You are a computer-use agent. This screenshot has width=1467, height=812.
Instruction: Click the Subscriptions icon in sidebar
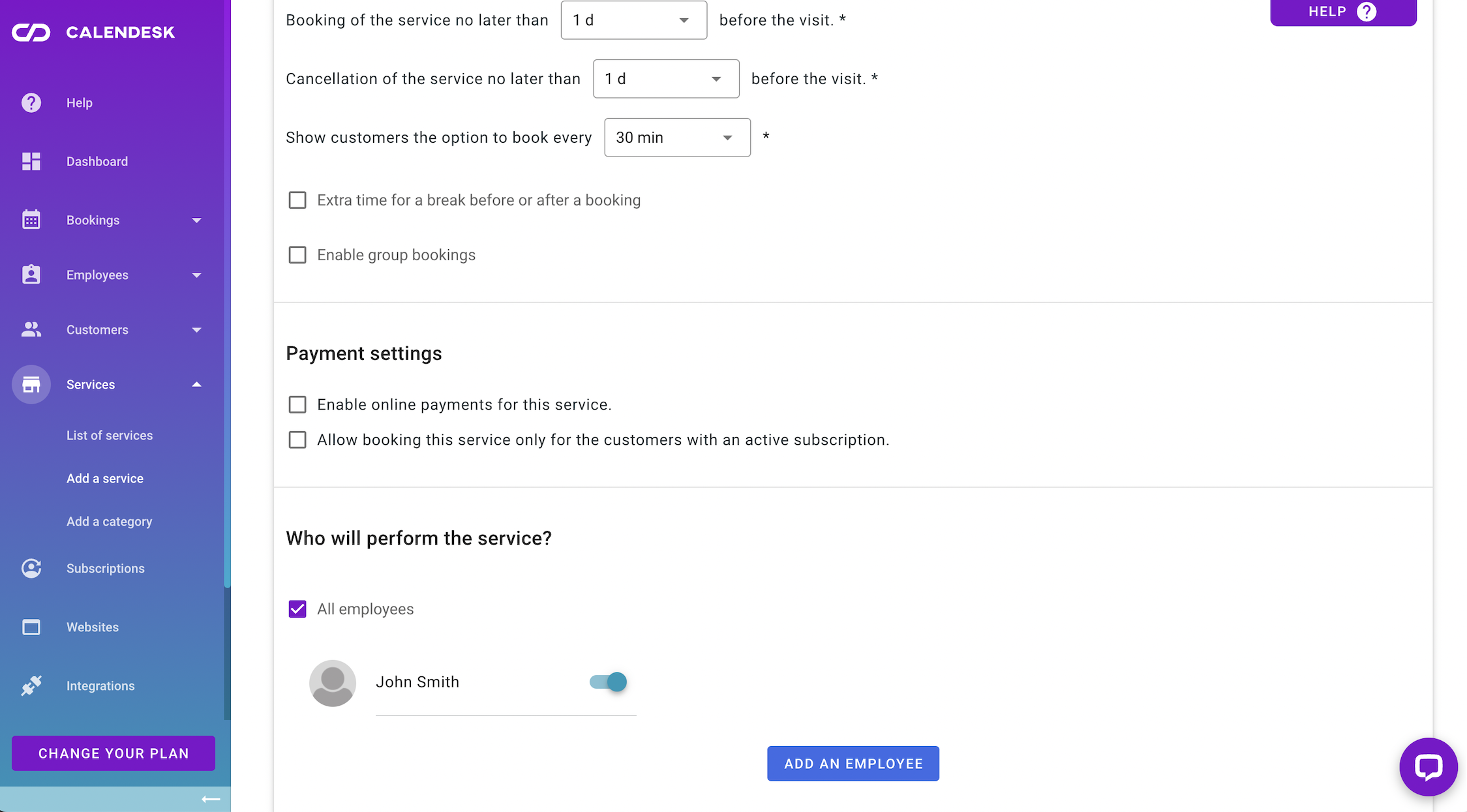[31, 568]
